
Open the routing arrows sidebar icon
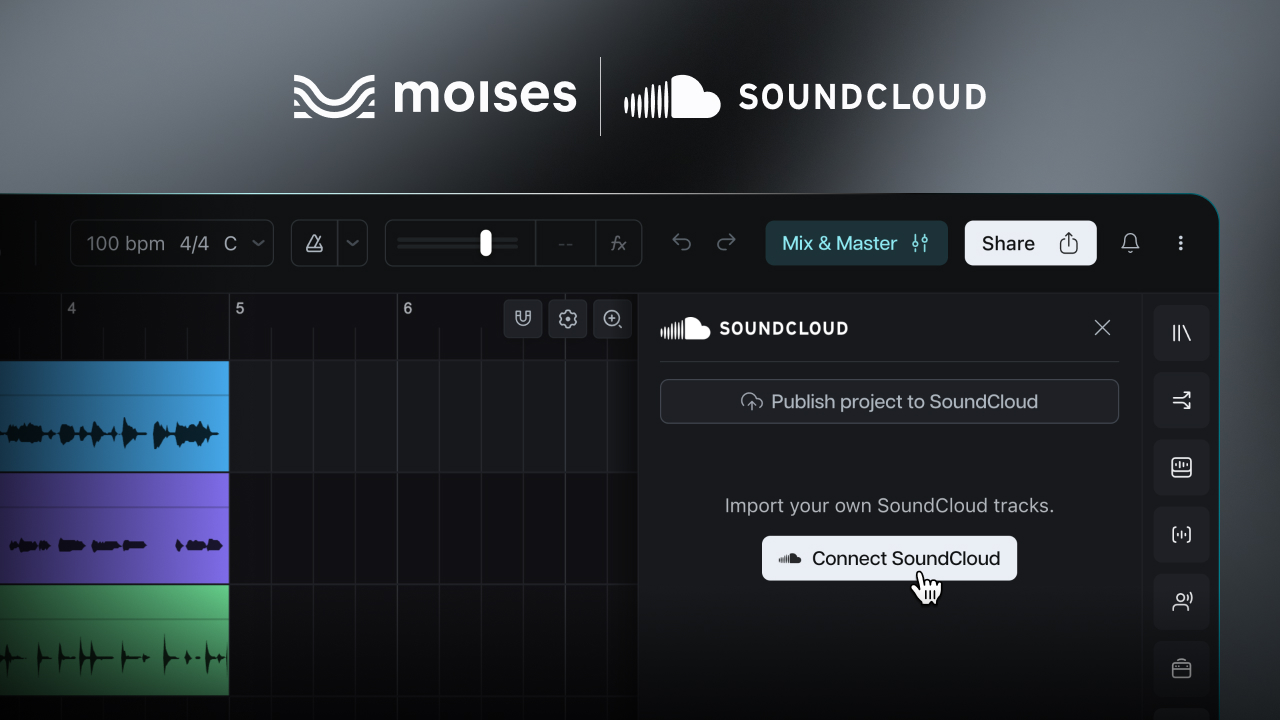[1181, 400]
